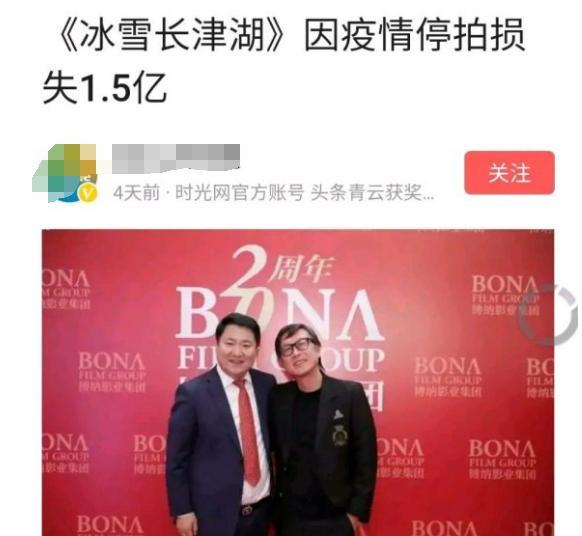The image size is (582, 536).
Task: Tap the emblem badge on the black jacket
Action: pos(339,434)
